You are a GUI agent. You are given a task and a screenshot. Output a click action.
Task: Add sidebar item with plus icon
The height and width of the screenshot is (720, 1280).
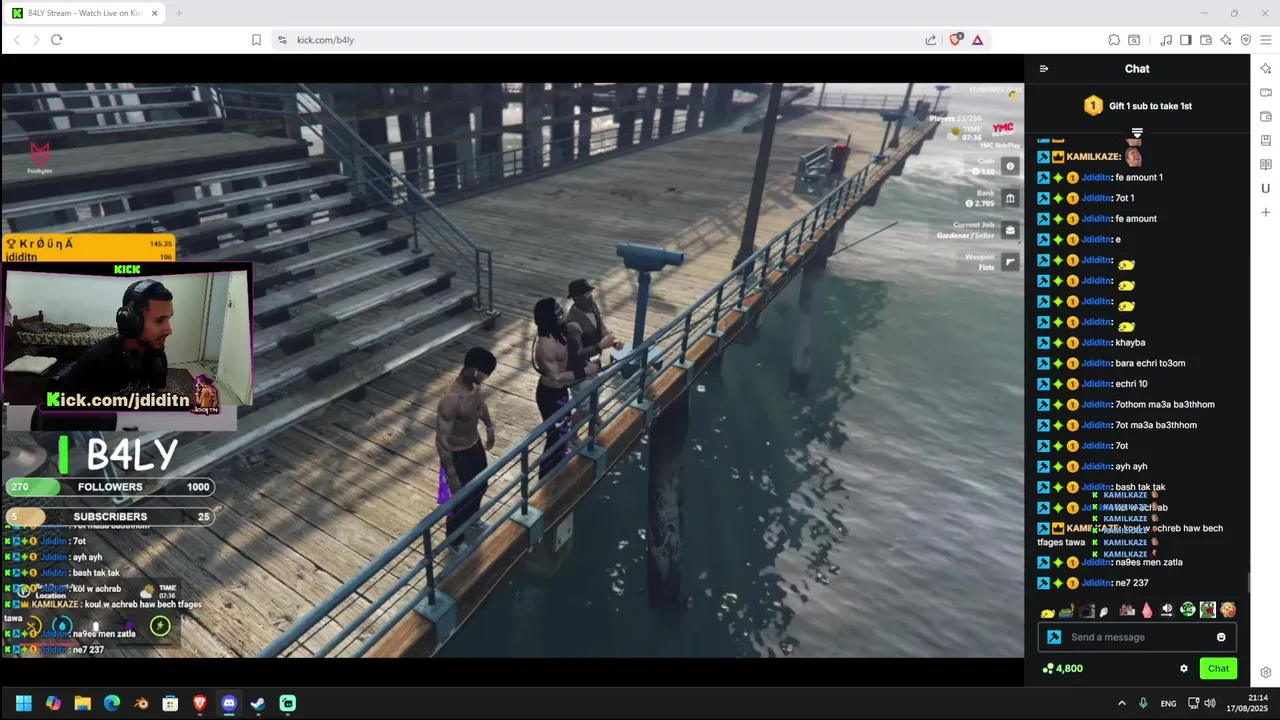(x=1266, y=212)
